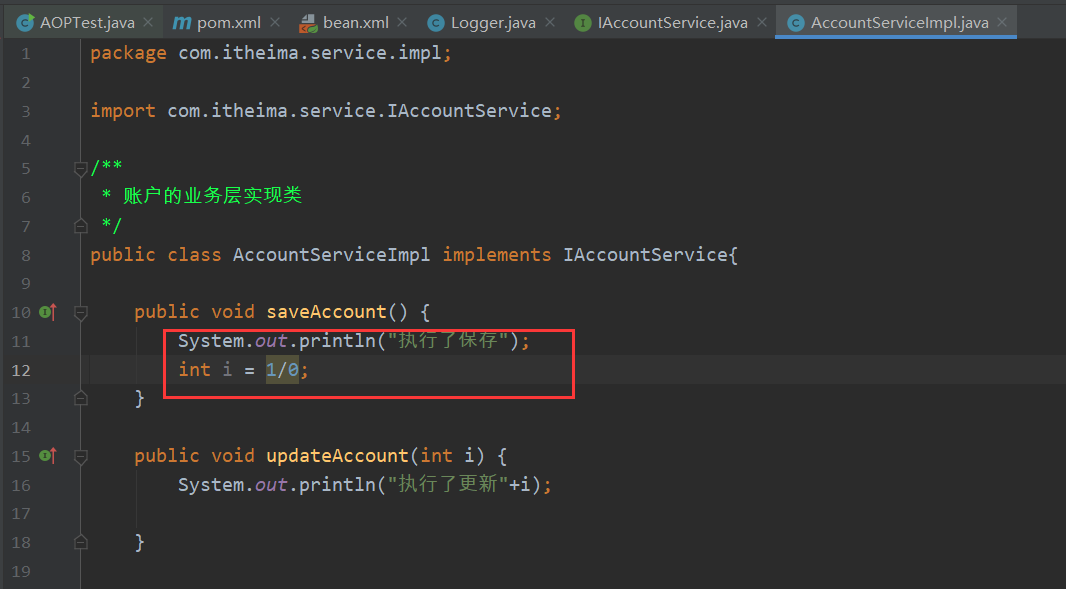
Task: Click the interface icon on IAccountService.java tab
Action: pyautogui.click(x=583, y=23)
